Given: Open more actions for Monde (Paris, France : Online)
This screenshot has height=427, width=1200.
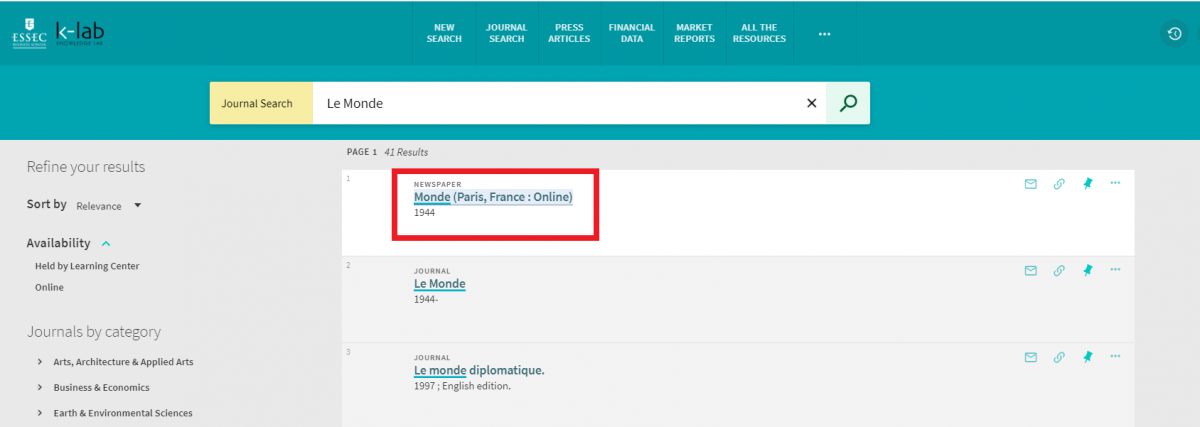Looking at the screenshot, I should pos(1115,184).
